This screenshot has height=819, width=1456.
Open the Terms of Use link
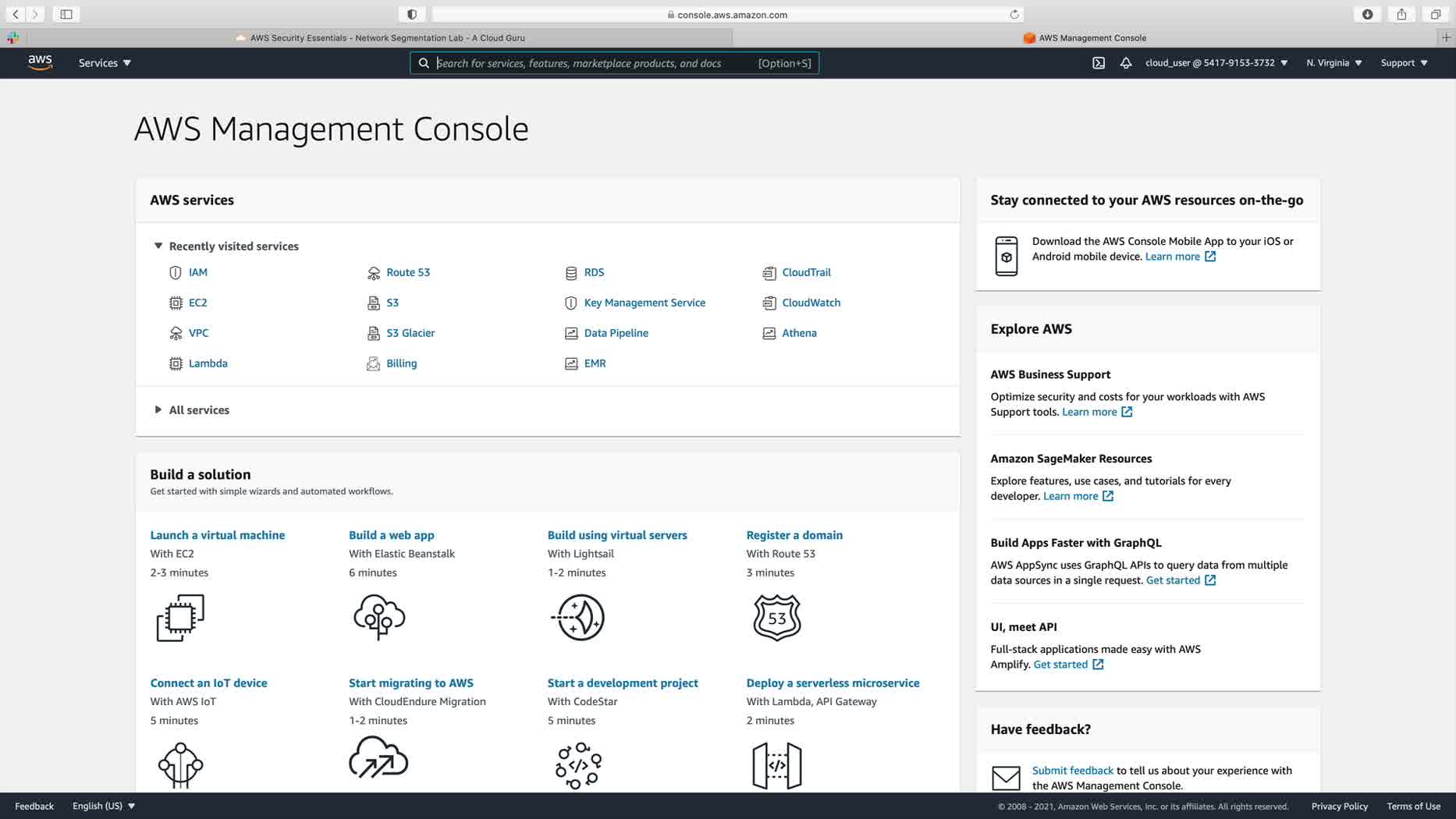(1414, 806)
